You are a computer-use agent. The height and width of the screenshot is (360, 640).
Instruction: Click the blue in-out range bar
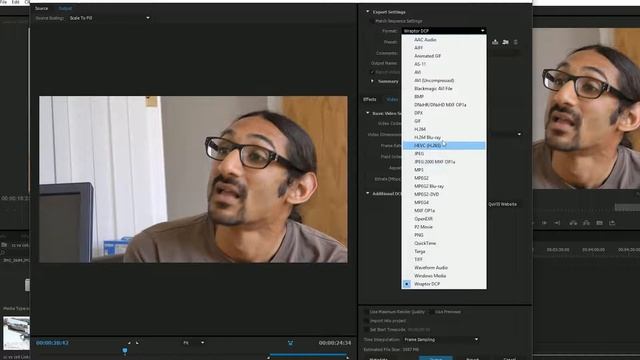pos(308,355)
